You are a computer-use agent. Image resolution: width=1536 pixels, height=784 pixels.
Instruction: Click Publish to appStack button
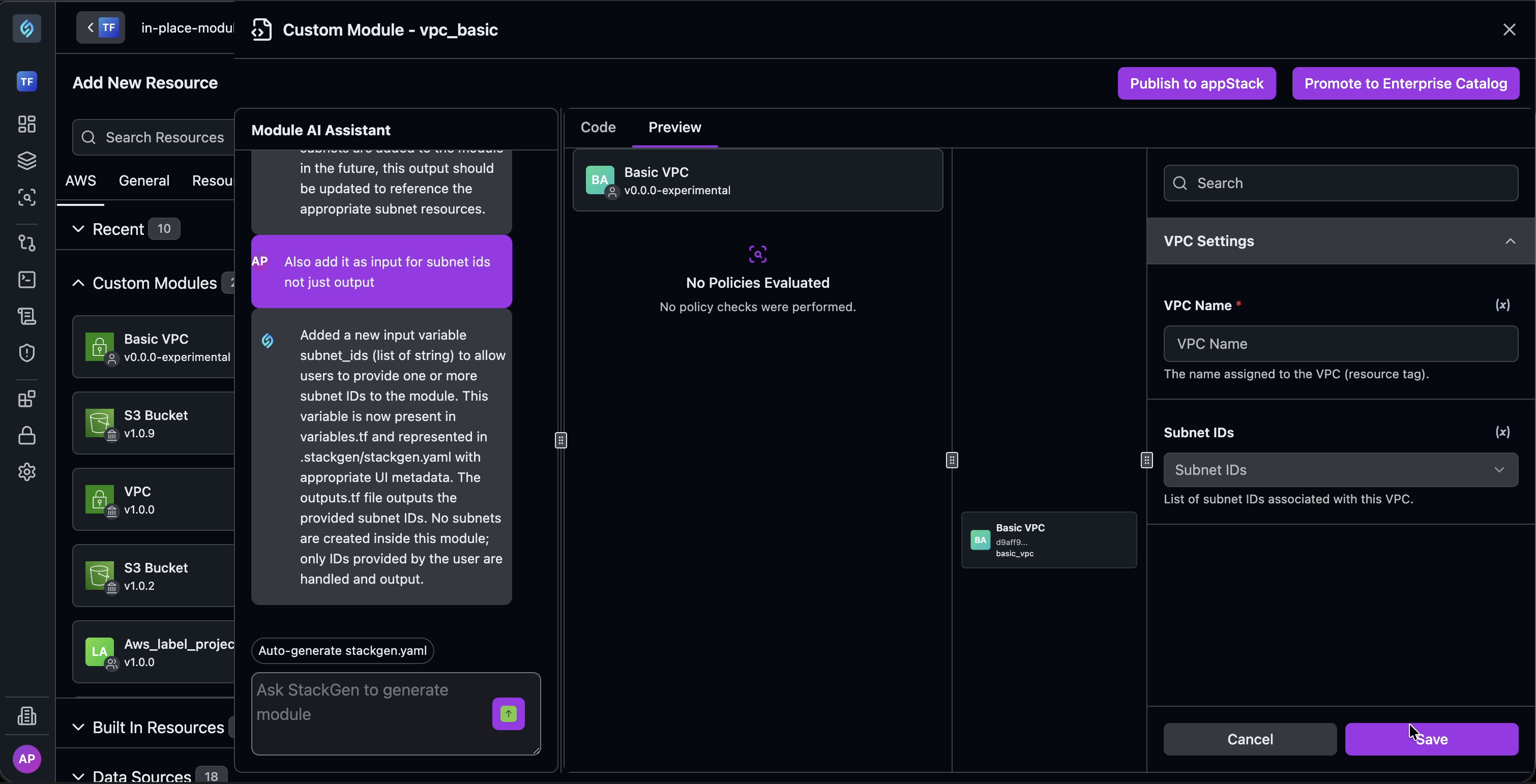click(x=1197, y=83)
